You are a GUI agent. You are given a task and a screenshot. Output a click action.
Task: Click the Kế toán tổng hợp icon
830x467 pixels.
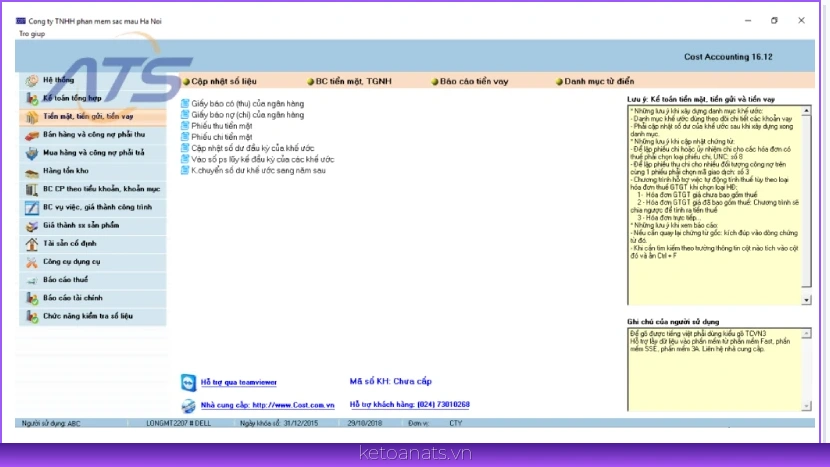coord(32,98)
